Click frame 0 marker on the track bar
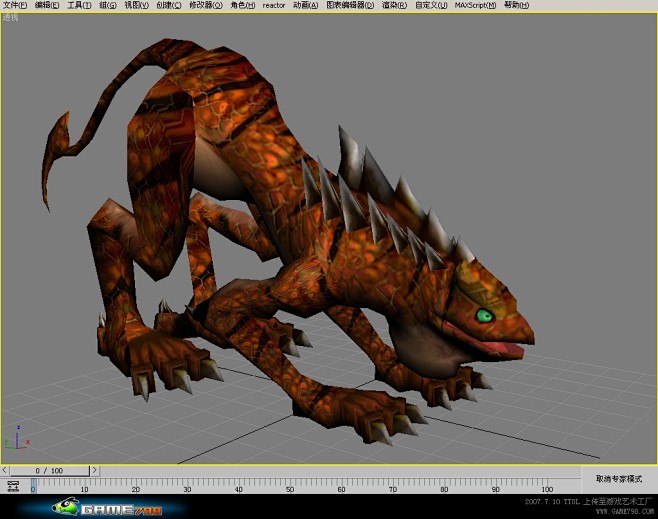This screenshot has height=519, width=658. [34, 486]
